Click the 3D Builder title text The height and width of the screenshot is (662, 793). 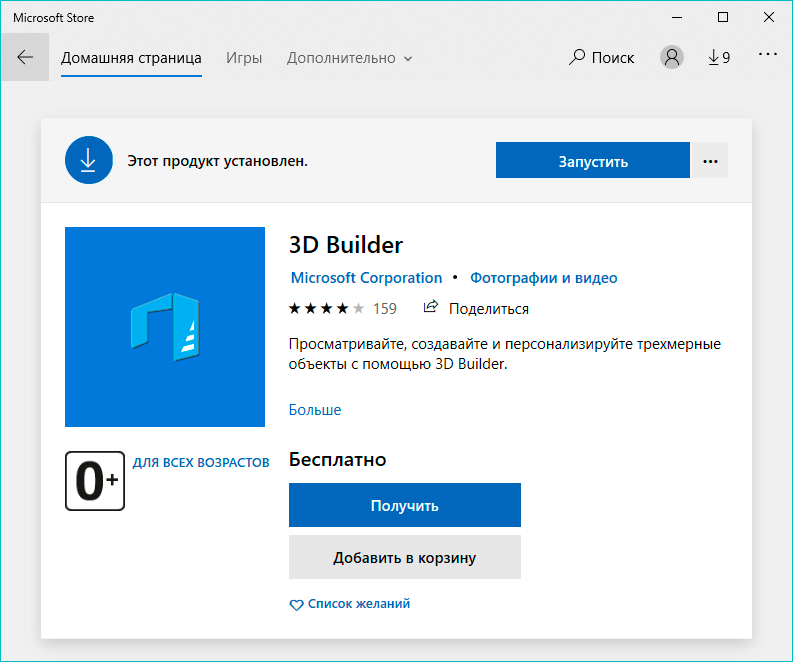(346, 245)
